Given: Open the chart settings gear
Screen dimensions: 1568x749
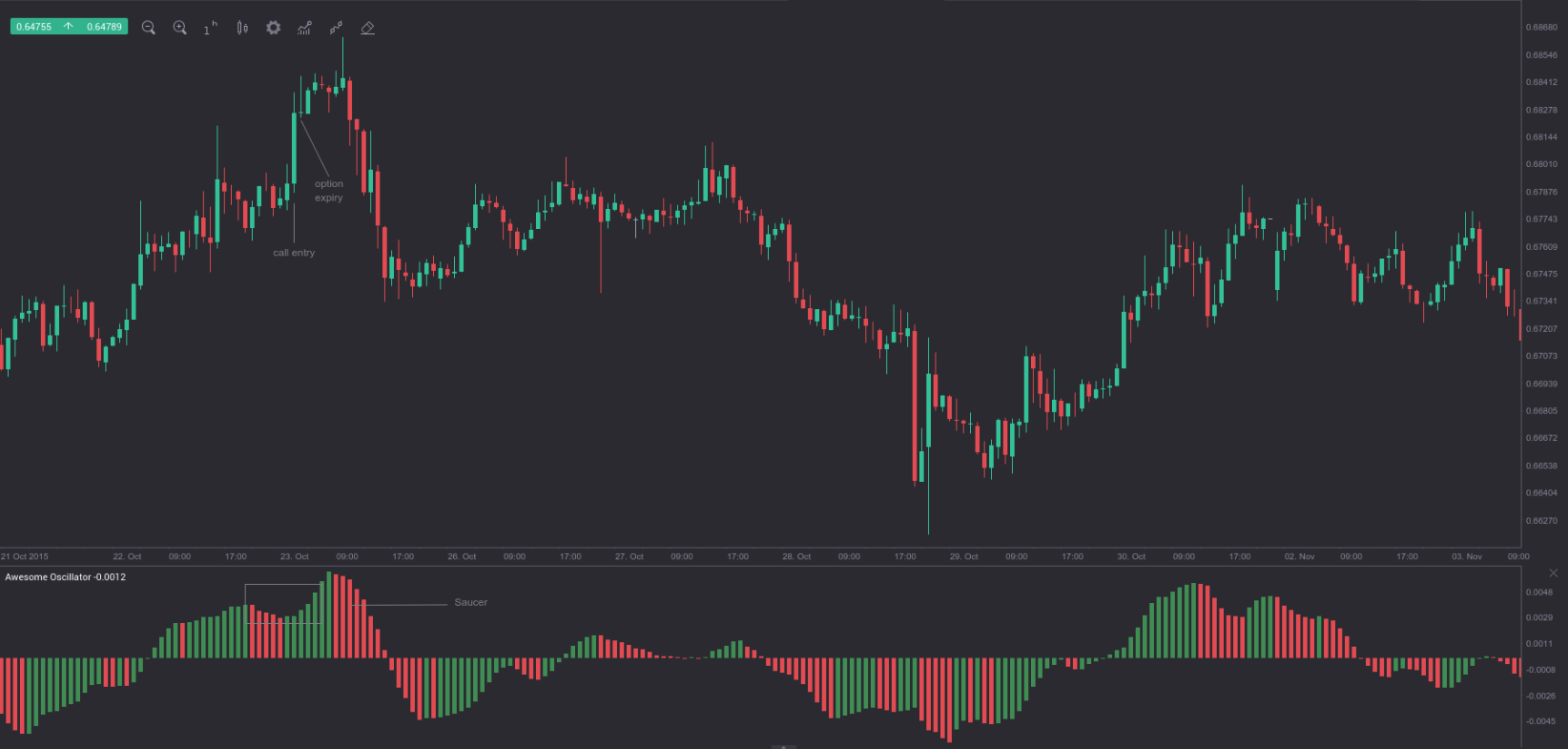Looking at the screenshot, I should click(274, 28).
